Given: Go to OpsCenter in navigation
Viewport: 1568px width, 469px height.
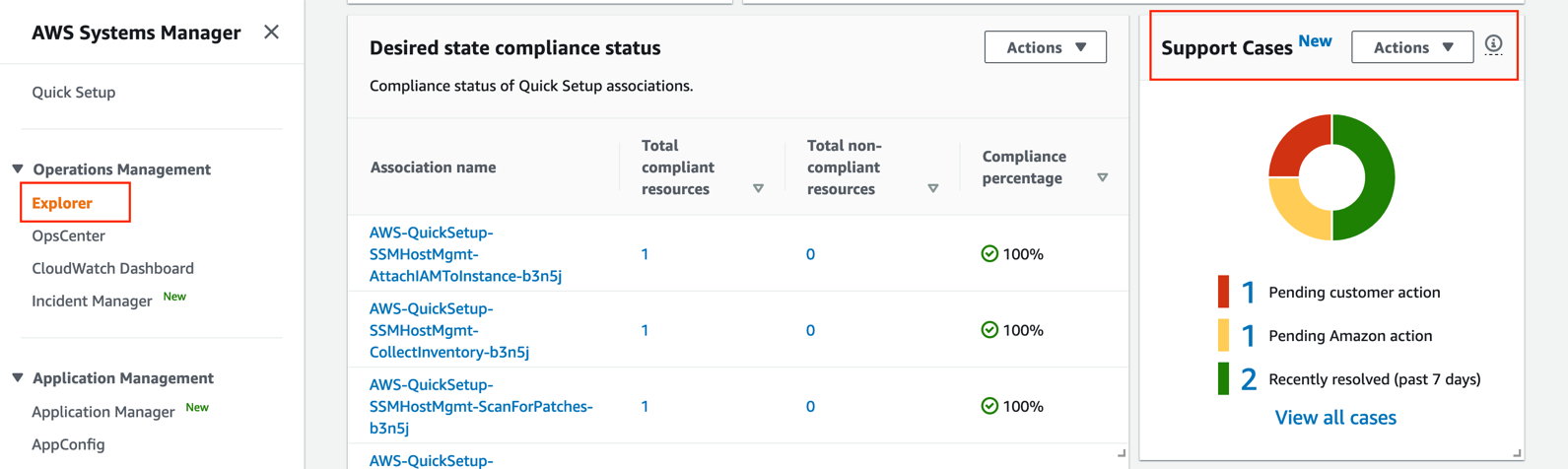Looking at the screenshot, I should [x=68, y=235].
